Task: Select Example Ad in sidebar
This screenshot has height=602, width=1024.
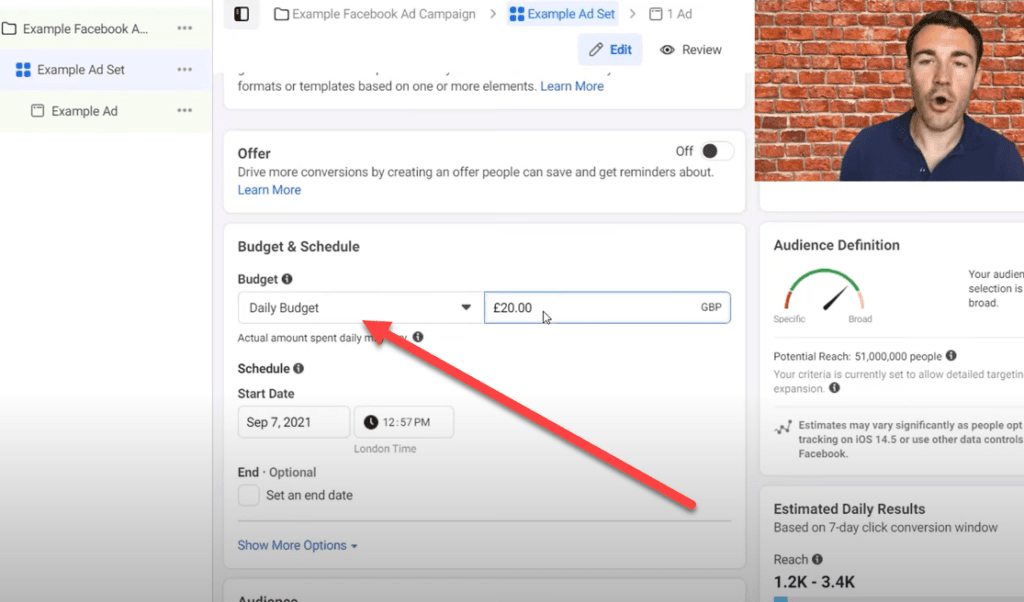Action: tap(84, 111)
